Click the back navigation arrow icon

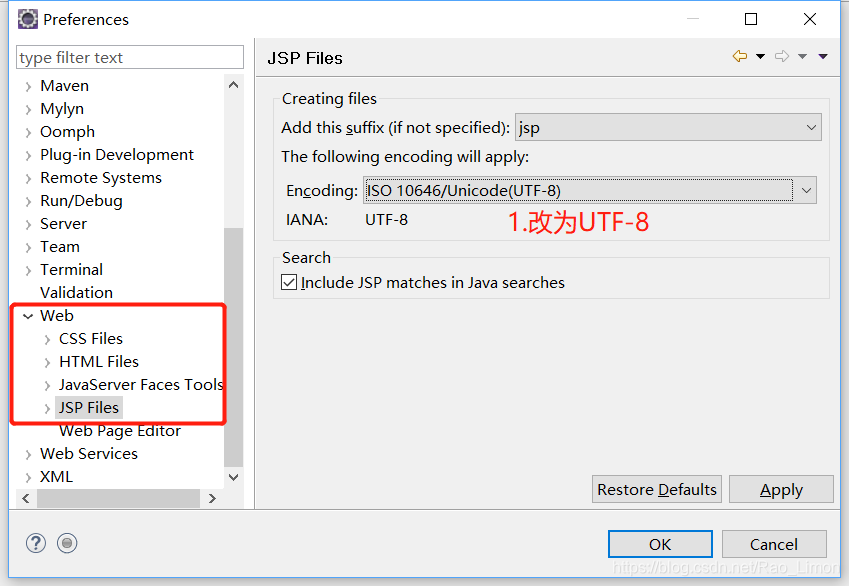point(740,56)
